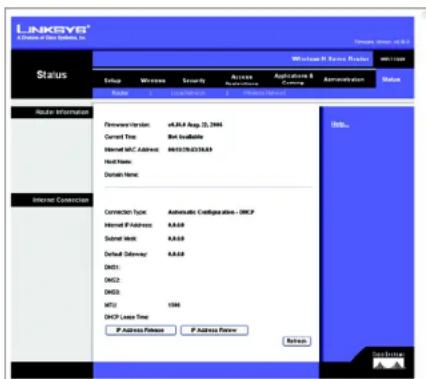Click the DNS1 label
426x379 pixels.
coord(112,267)
